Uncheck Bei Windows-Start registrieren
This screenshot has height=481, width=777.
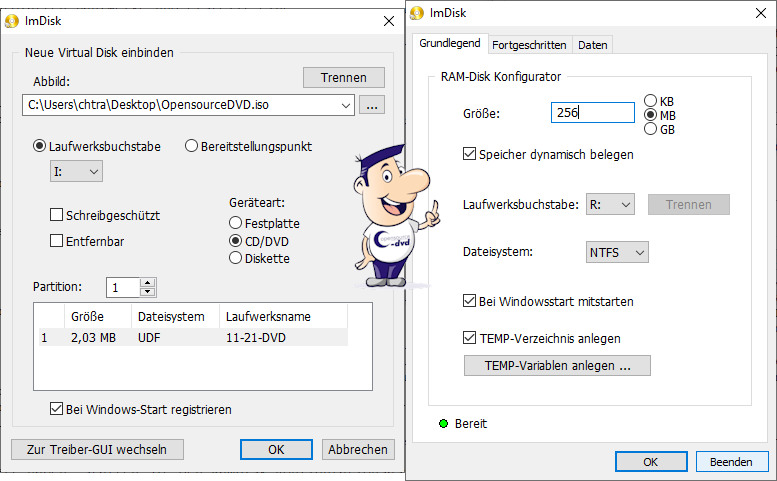click(57, 409)
